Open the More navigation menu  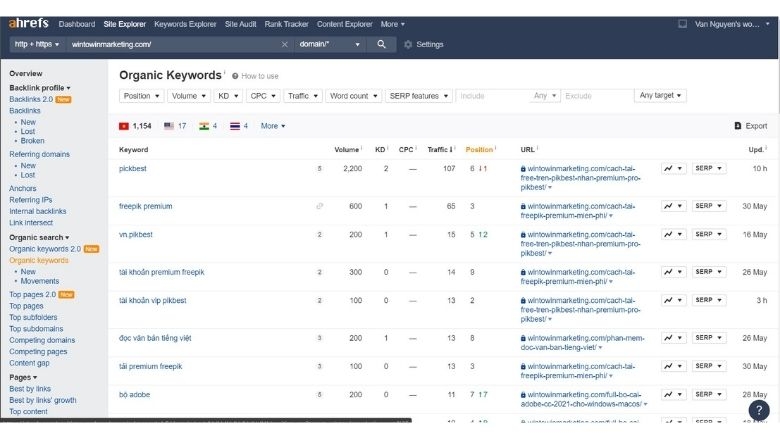(392, 24)
